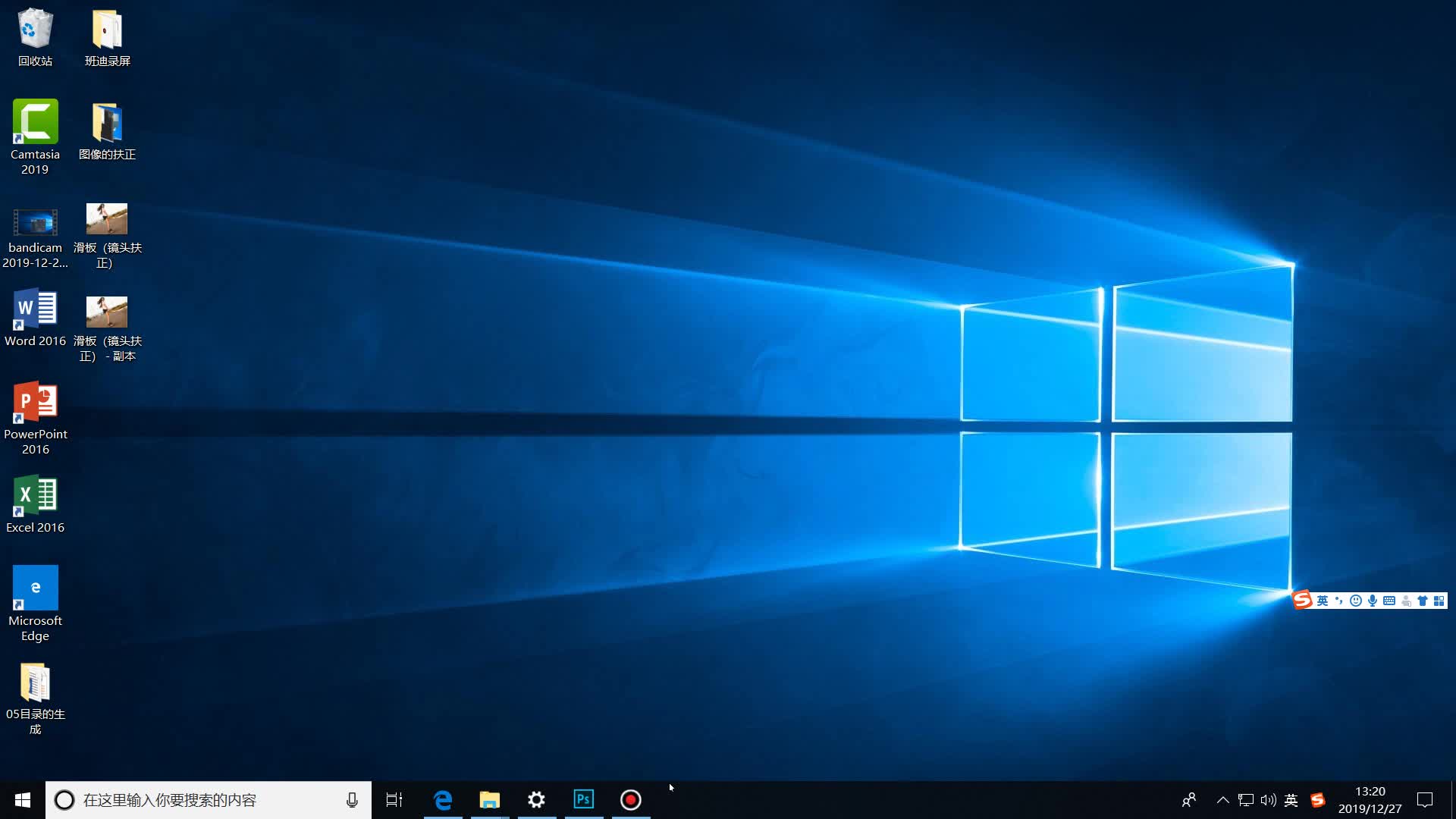Image resolution: width=1456 pixels, height=819 pixels.
Task: Open the skin shirt icon on Sogou bar
Action: coord(1423,601)
